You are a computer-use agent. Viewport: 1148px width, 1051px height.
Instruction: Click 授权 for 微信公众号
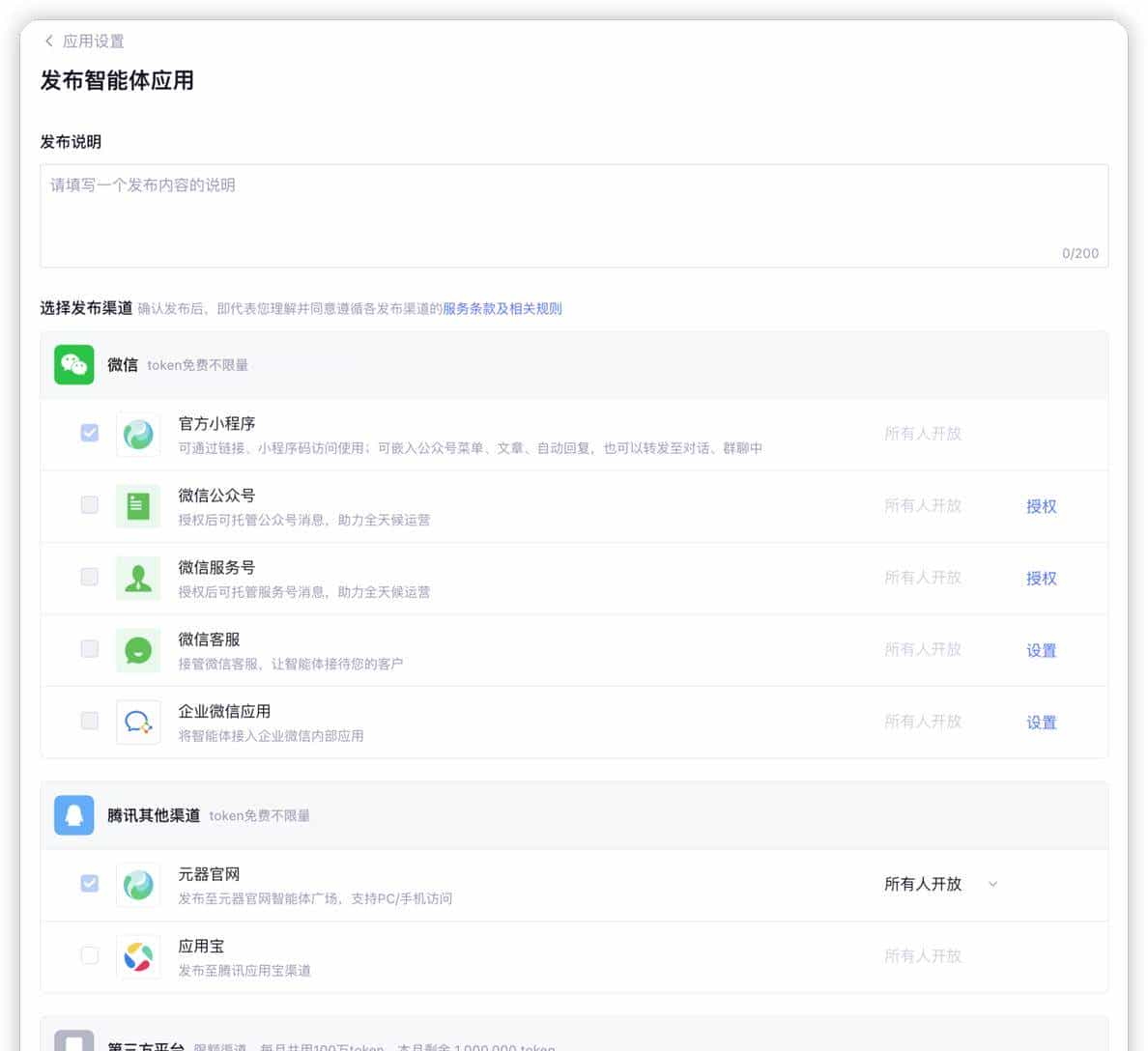click(x=1042, y=506)
